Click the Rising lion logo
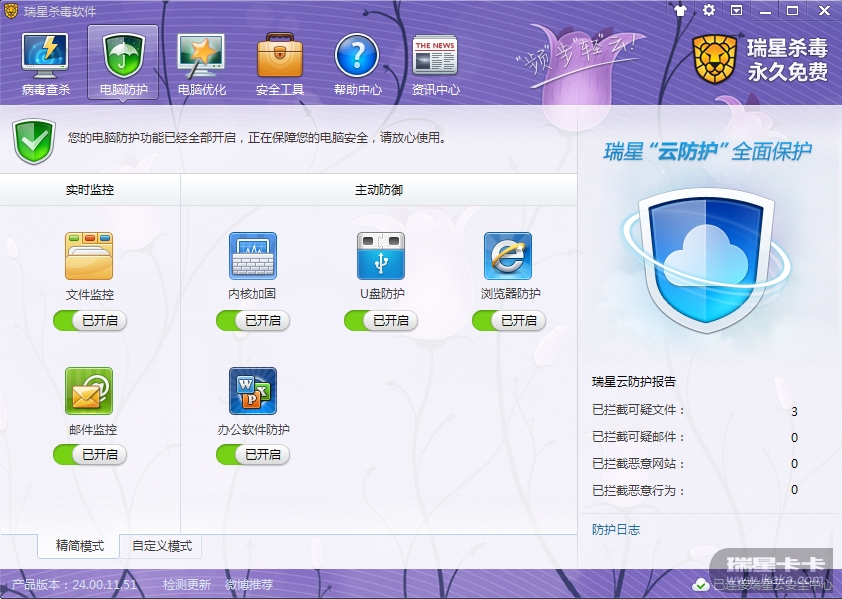 [x=714, y=59]
